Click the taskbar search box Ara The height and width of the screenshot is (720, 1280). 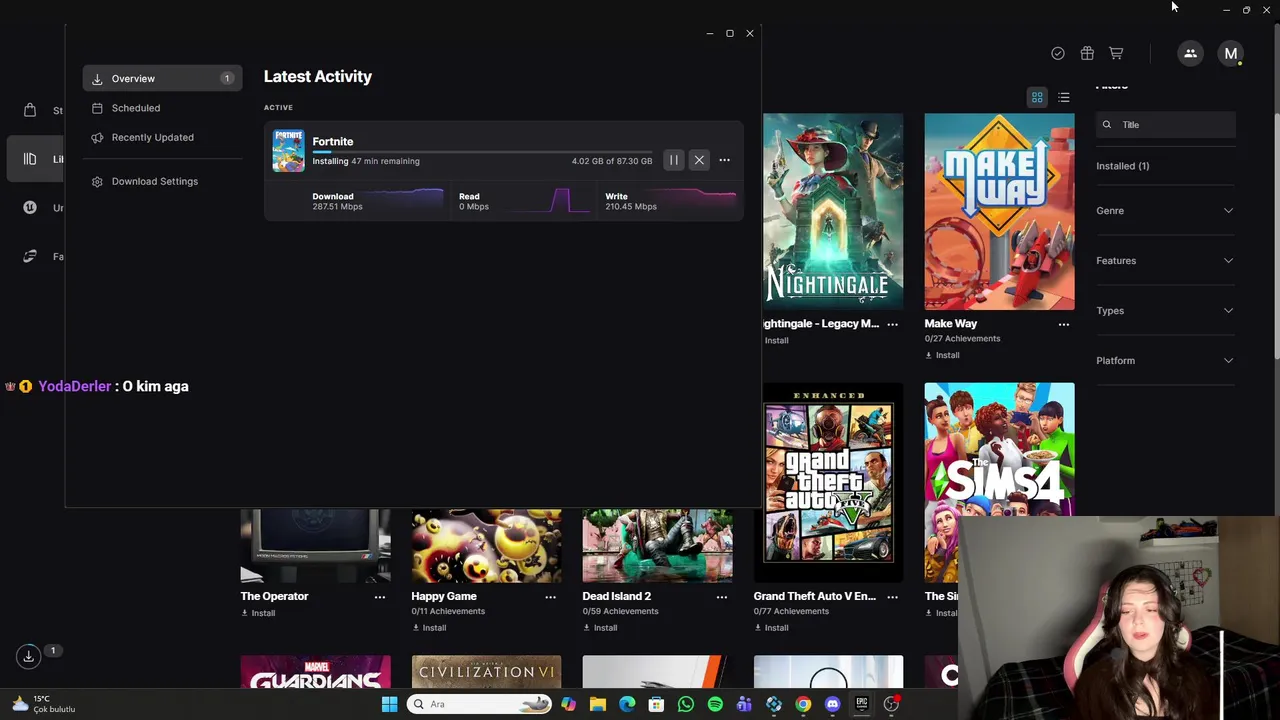point(480,704)
